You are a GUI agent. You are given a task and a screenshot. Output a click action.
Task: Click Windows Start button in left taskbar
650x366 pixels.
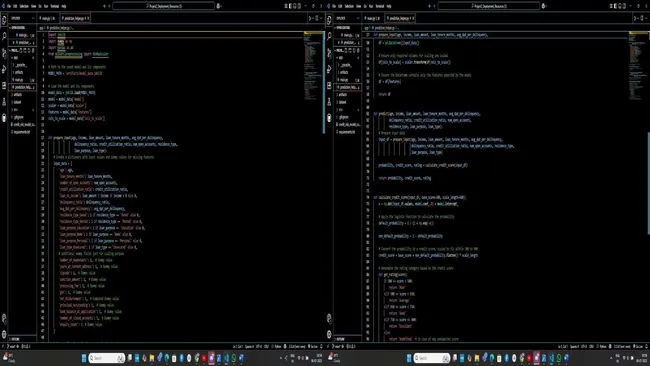pos(84,358)
